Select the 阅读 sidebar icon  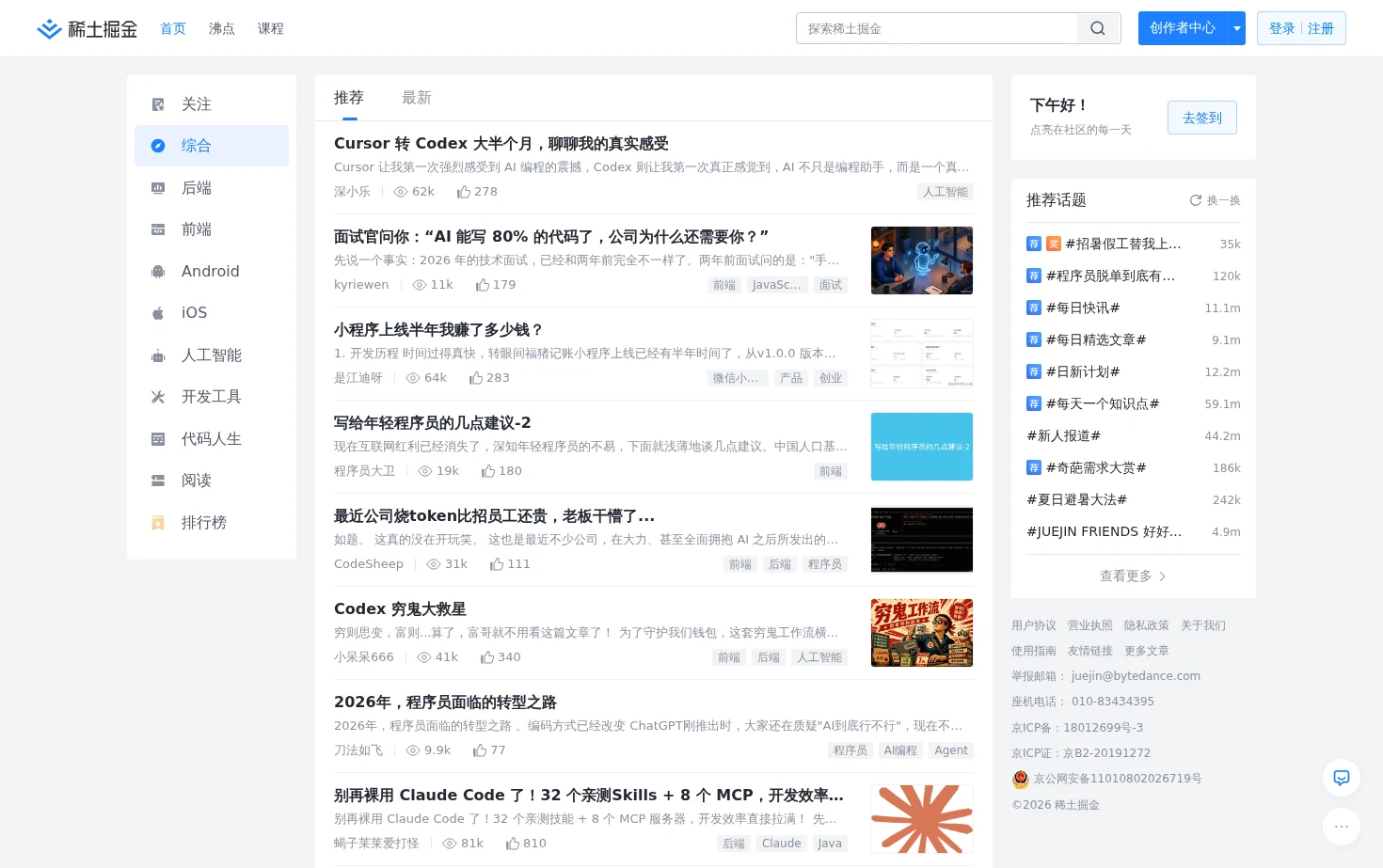pyautogui.click(x=158, y=481)
